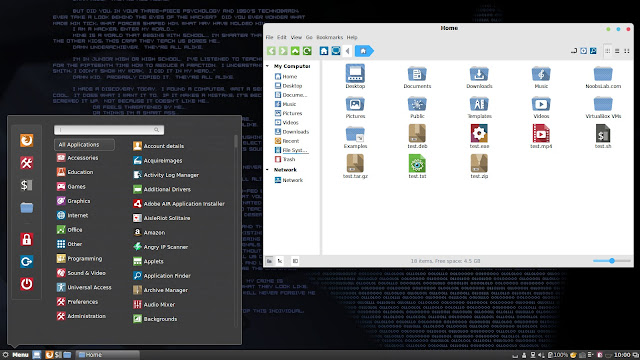Open the Sound & Video category
Screen dimensions: 640x360
coord(81,273)
